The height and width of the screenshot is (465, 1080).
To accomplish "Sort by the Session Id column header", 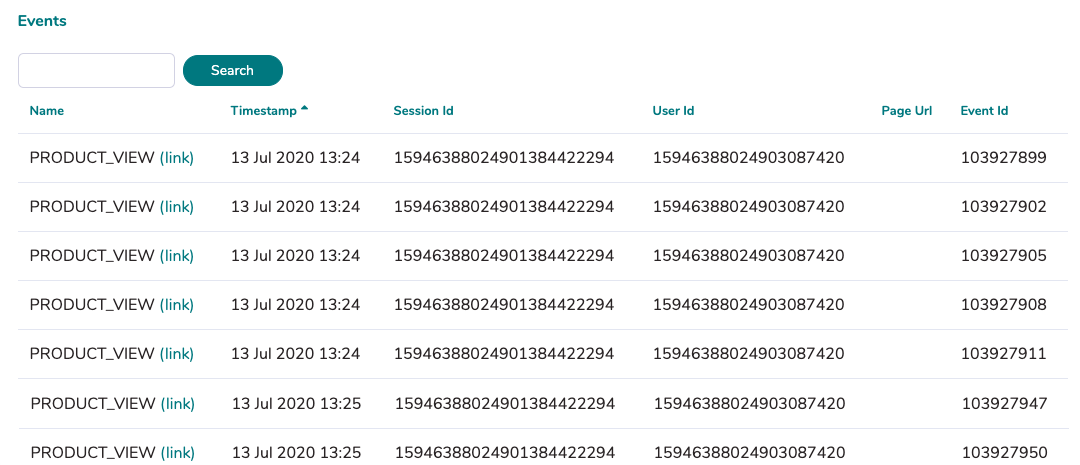I will point(423,111).
